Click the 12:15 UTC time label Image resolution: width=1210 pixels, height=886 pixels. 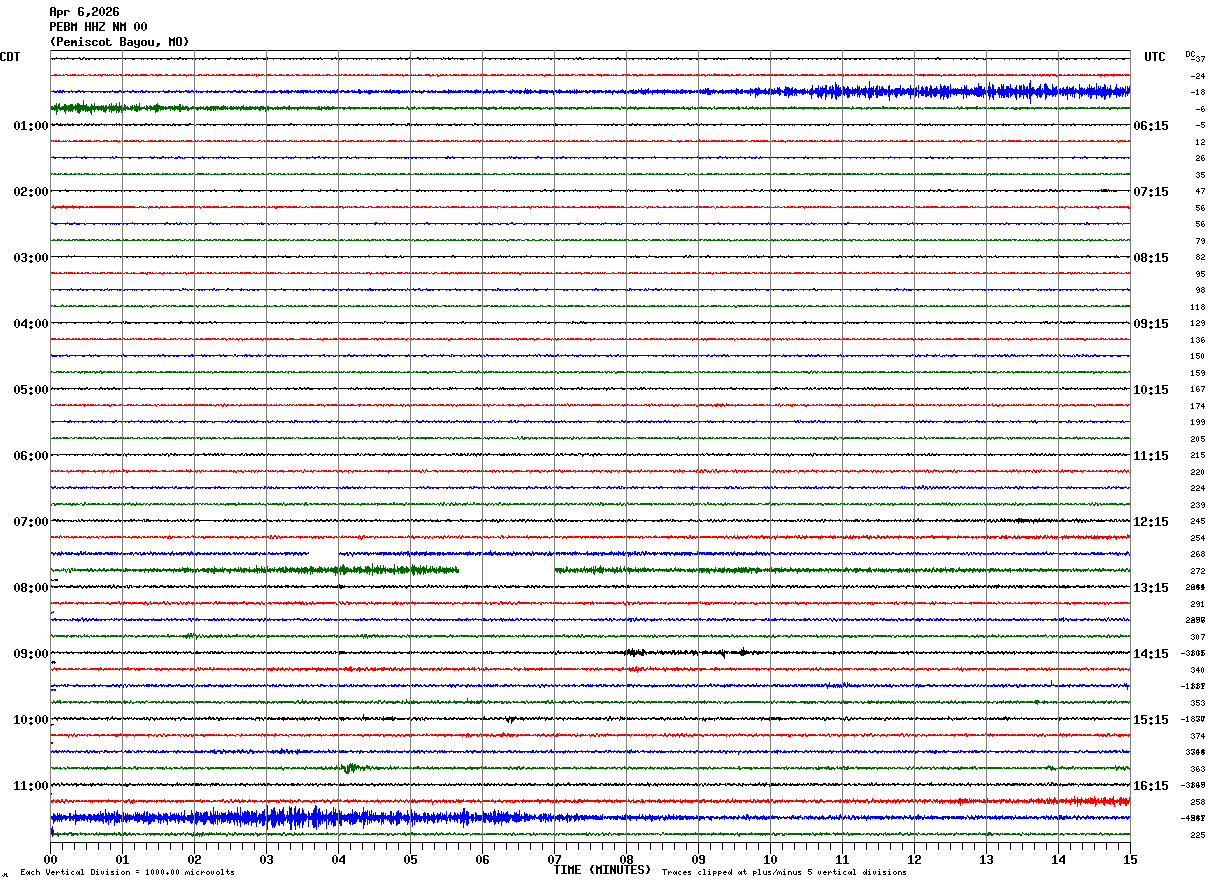click(x=1151, y=522)
